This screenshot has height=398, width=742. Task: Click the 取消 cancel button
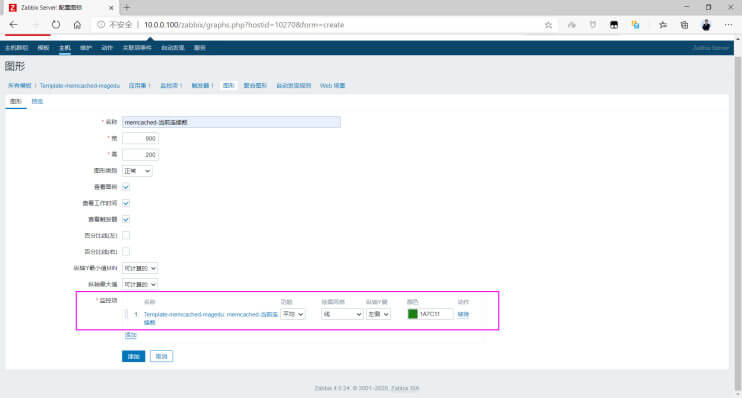click(x=161, y=356)
